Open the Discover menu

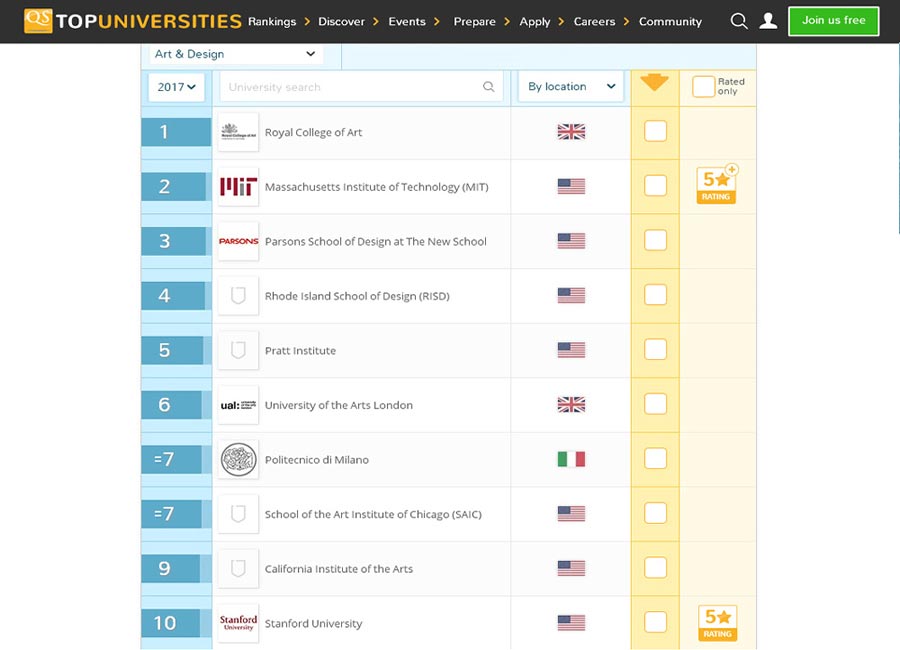click(x=342, y=21)
